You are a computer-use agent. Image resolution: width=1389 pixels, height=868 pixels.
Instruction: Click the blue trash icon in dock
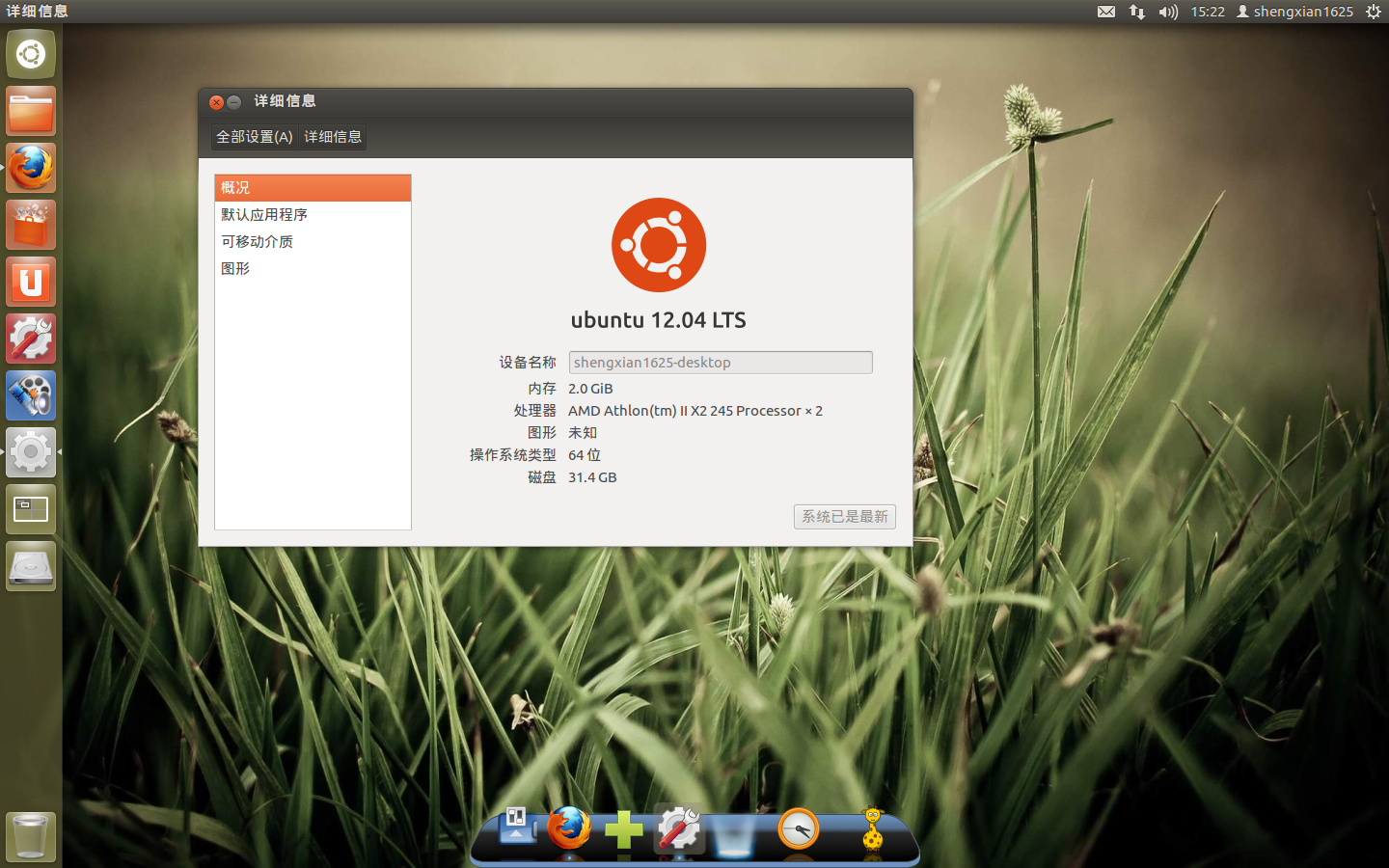tap(734, 835)
